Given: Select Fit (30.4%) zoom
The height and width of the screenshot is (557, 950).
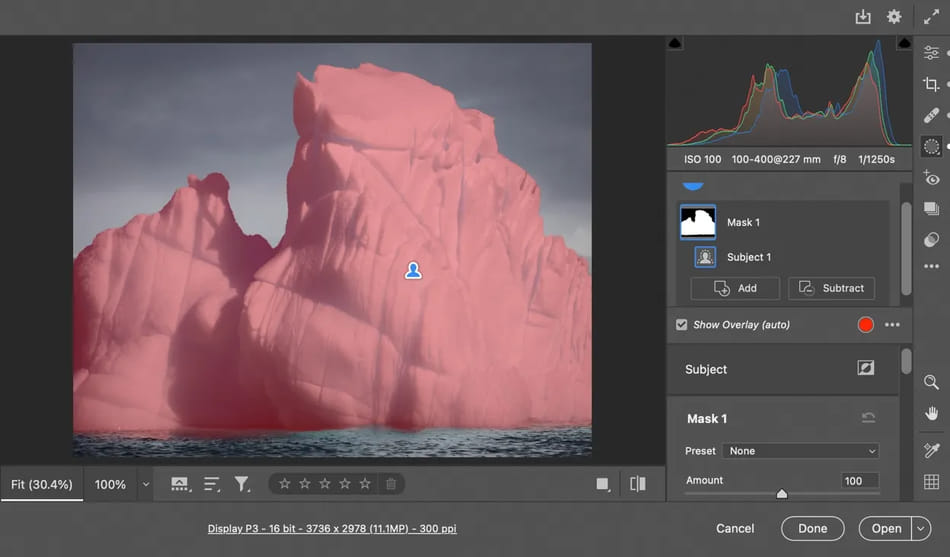Looking at the screenshot, I should pos(41,484).
